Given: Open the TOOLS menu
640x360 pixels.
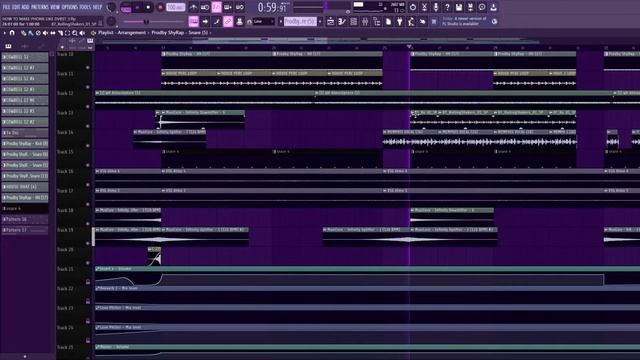Looking at the screenshot, I should (85, 7).
